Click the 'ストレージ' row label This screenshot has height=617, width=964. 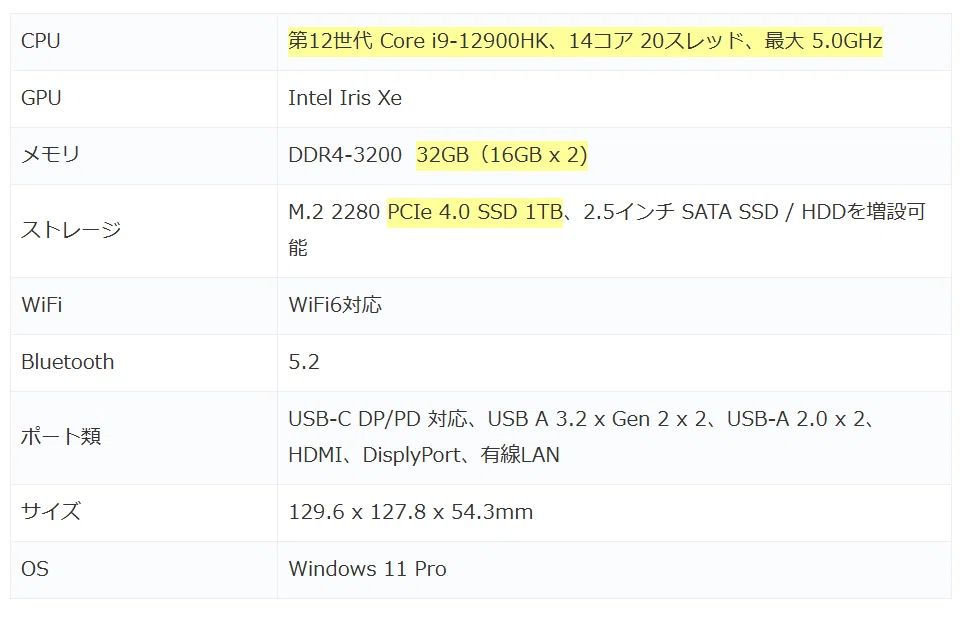coord(71,230)
